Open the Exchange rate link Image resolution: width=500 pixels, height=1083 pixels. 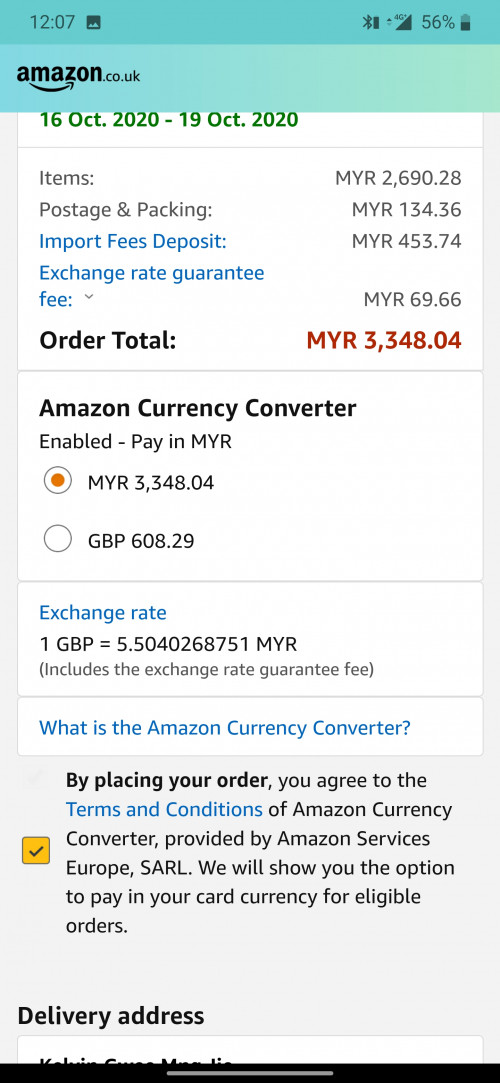[103, 613]
